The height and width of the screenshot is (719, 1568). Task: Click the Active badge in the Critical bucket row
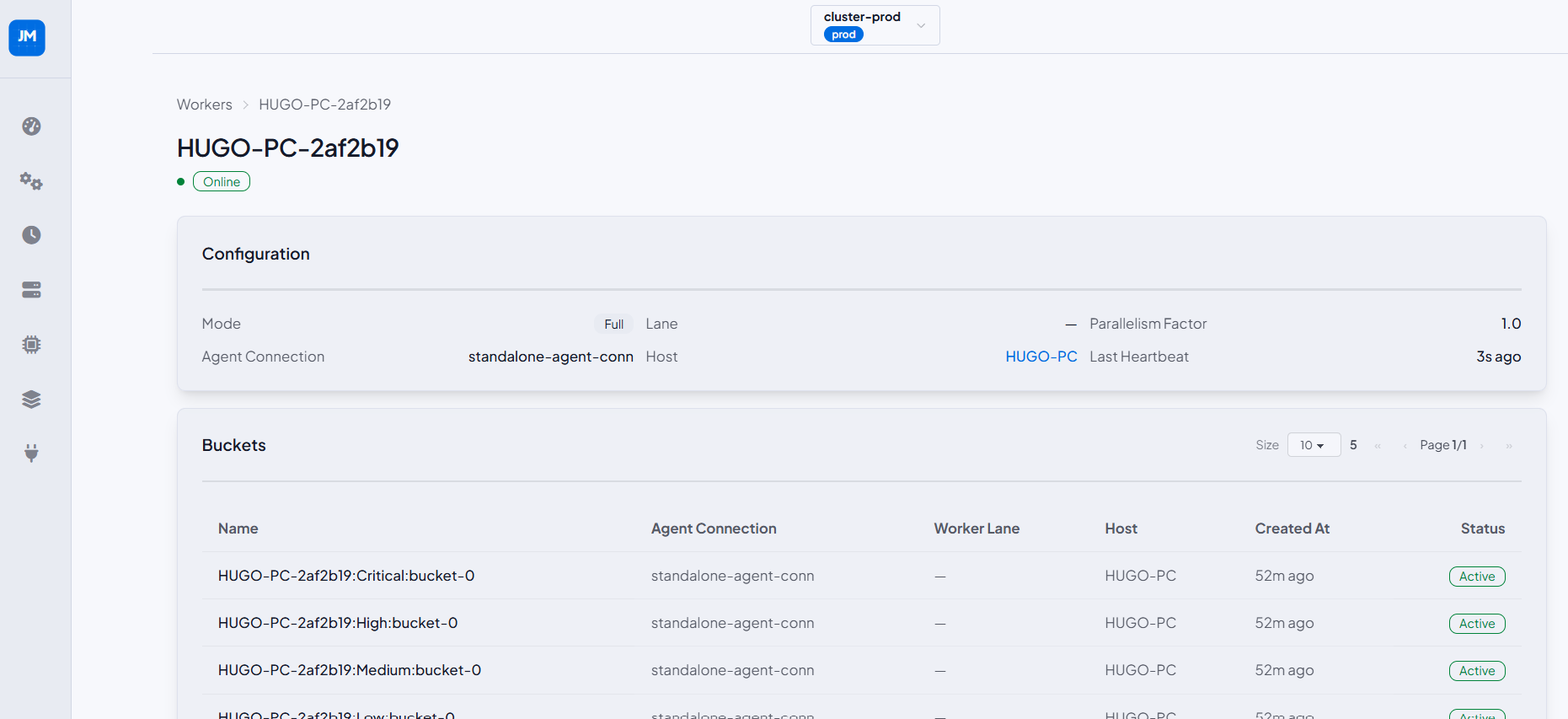pyautogui.click(x=1477, y=577)
